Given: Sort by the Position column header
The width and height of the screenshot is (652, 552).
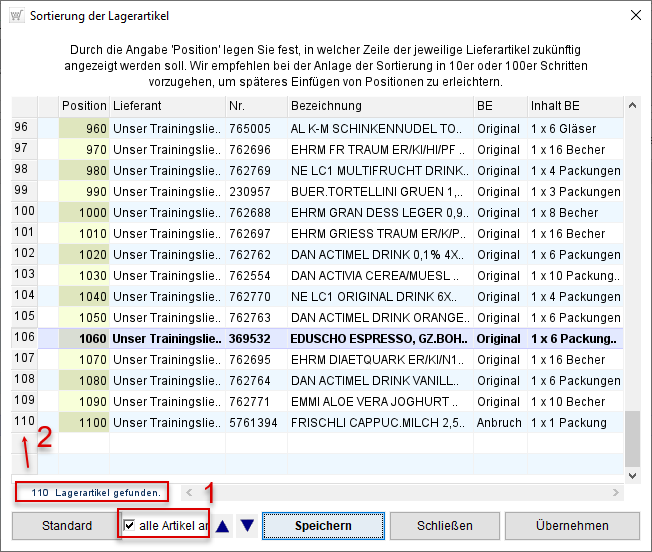Looking at the screenshot, I should [83, 106].
